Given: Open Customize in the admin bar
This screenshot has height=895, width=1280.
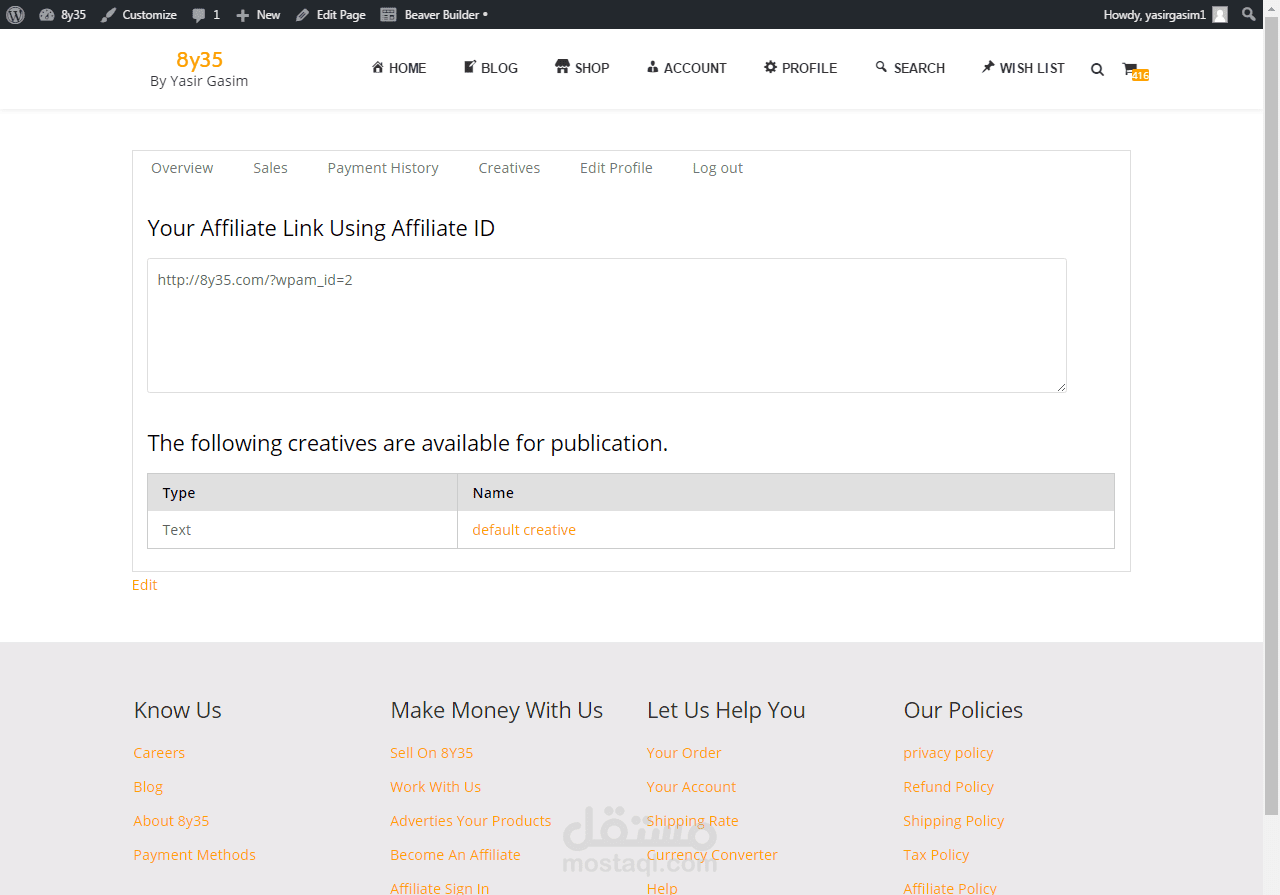Looking at the screenshot, I should 139,14.
